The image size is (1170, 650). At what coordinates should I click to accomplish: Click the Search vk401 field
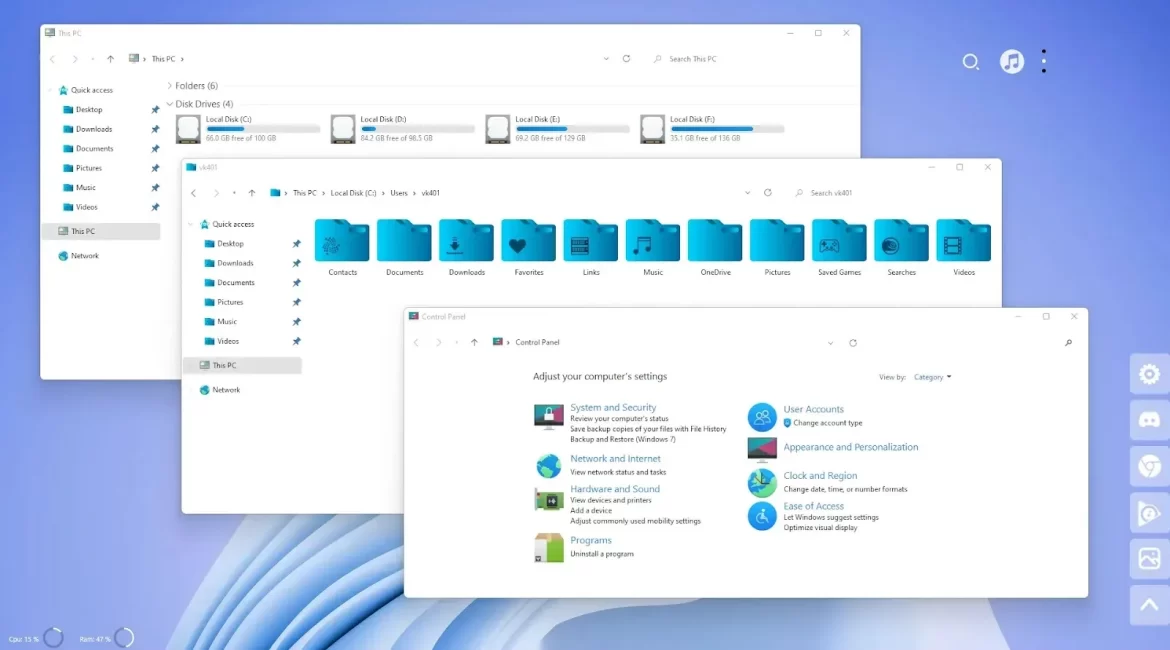coord(892,193)
